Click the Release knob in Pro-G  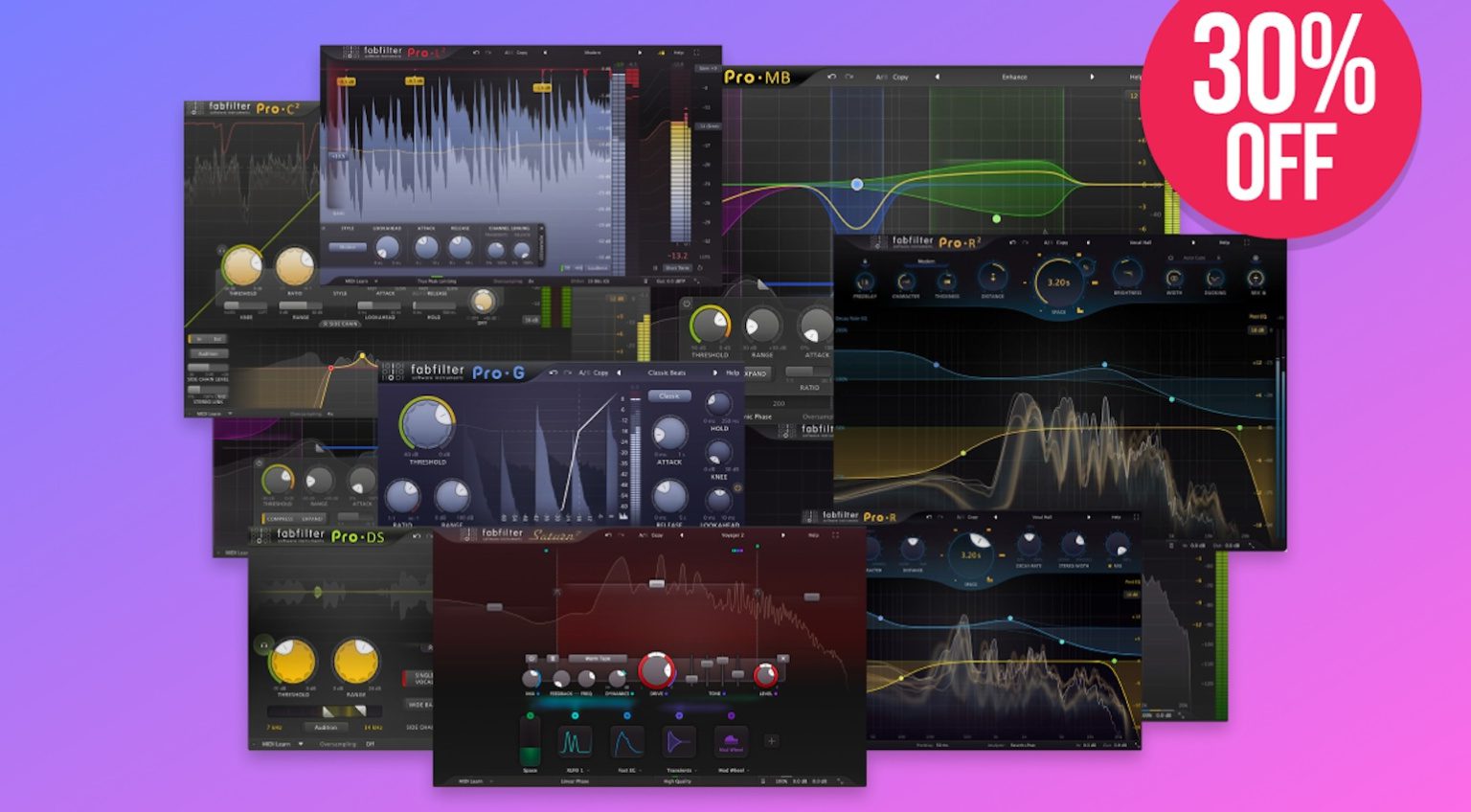click(670, 496)
